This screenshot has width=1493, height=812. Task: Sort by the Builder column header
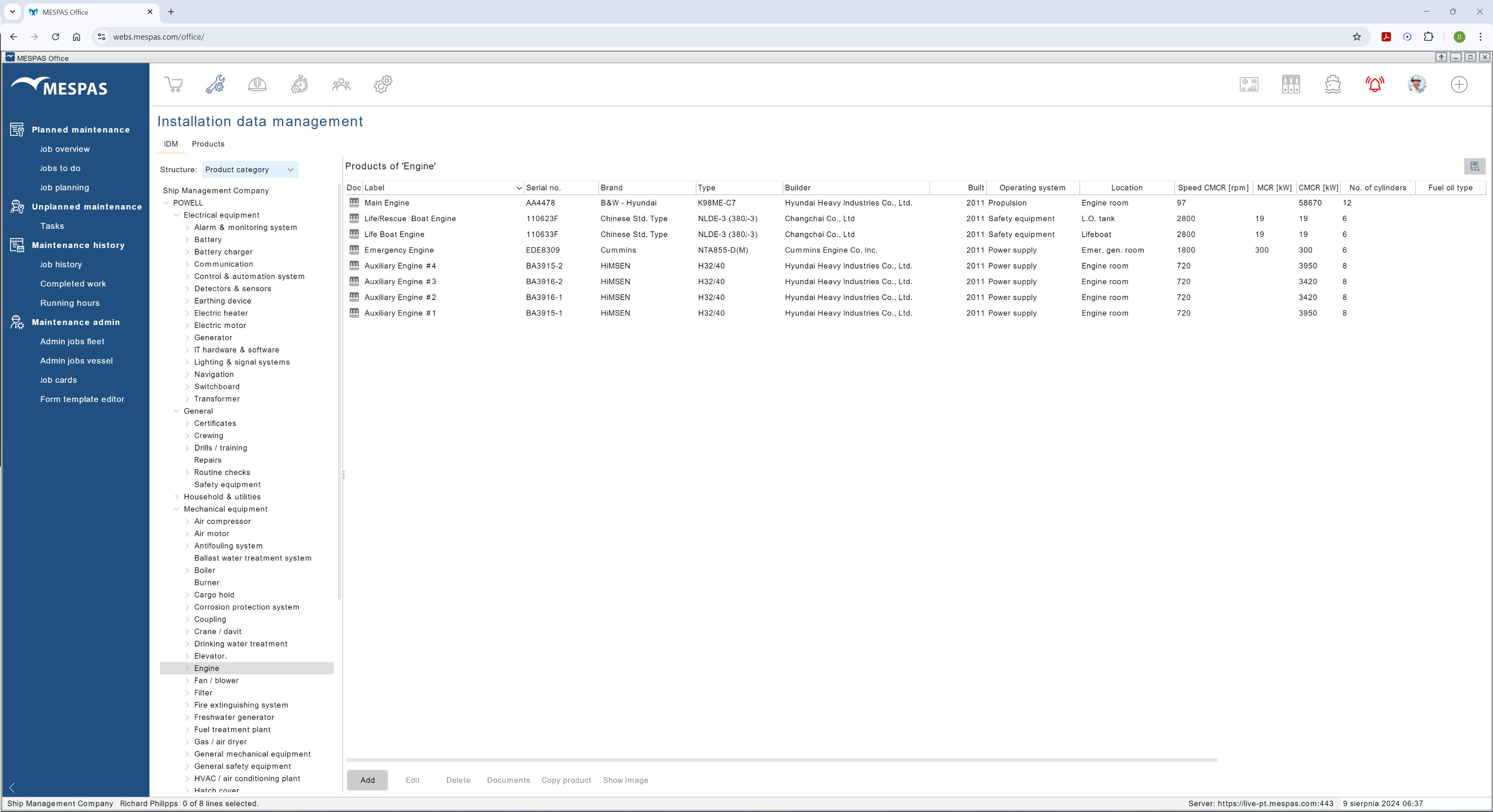pos(856,188)
